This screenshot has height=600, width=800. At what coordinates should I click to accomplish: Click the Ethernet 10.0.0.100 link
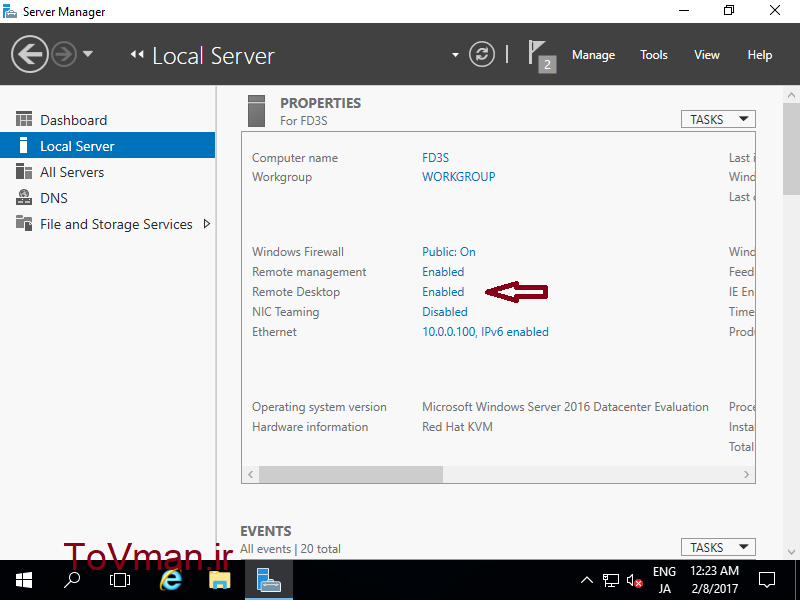click(x=485, y=332)
